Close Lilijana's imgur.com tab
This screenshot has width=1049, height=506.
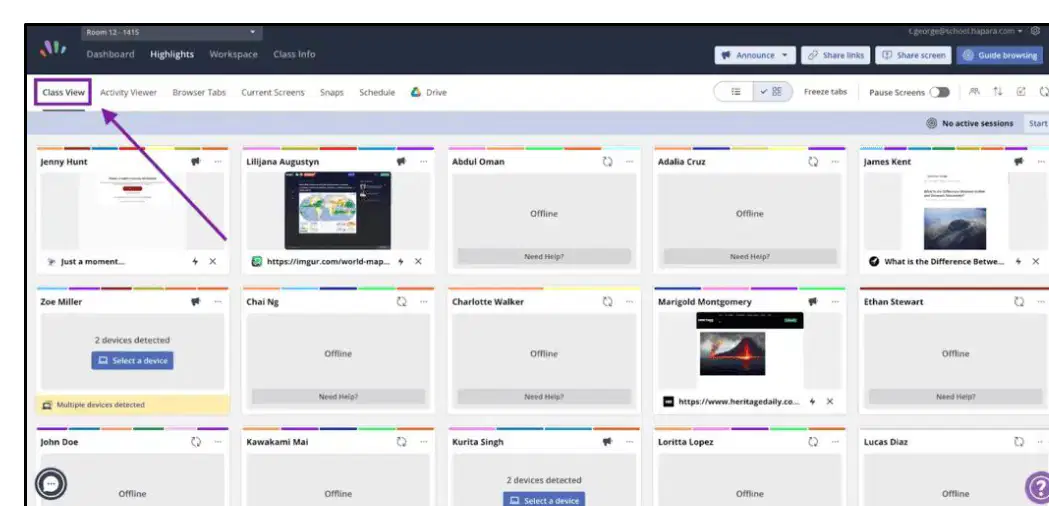[418, 262]
